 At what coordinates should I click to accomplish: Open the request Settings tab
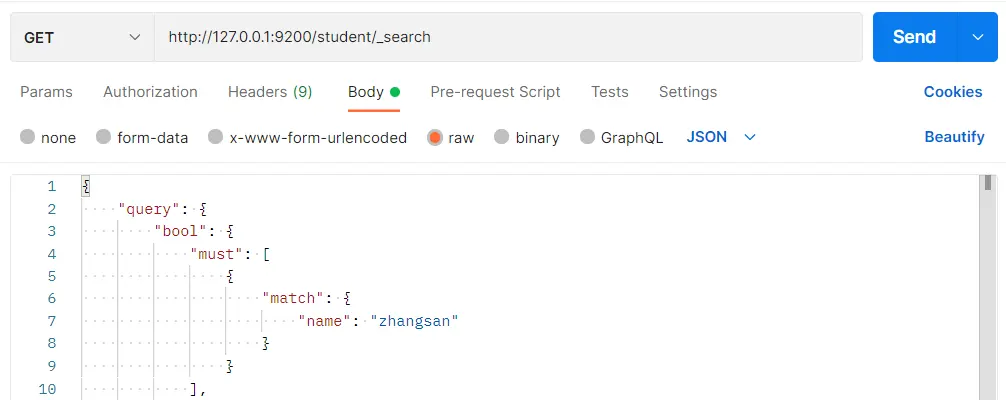687,92
